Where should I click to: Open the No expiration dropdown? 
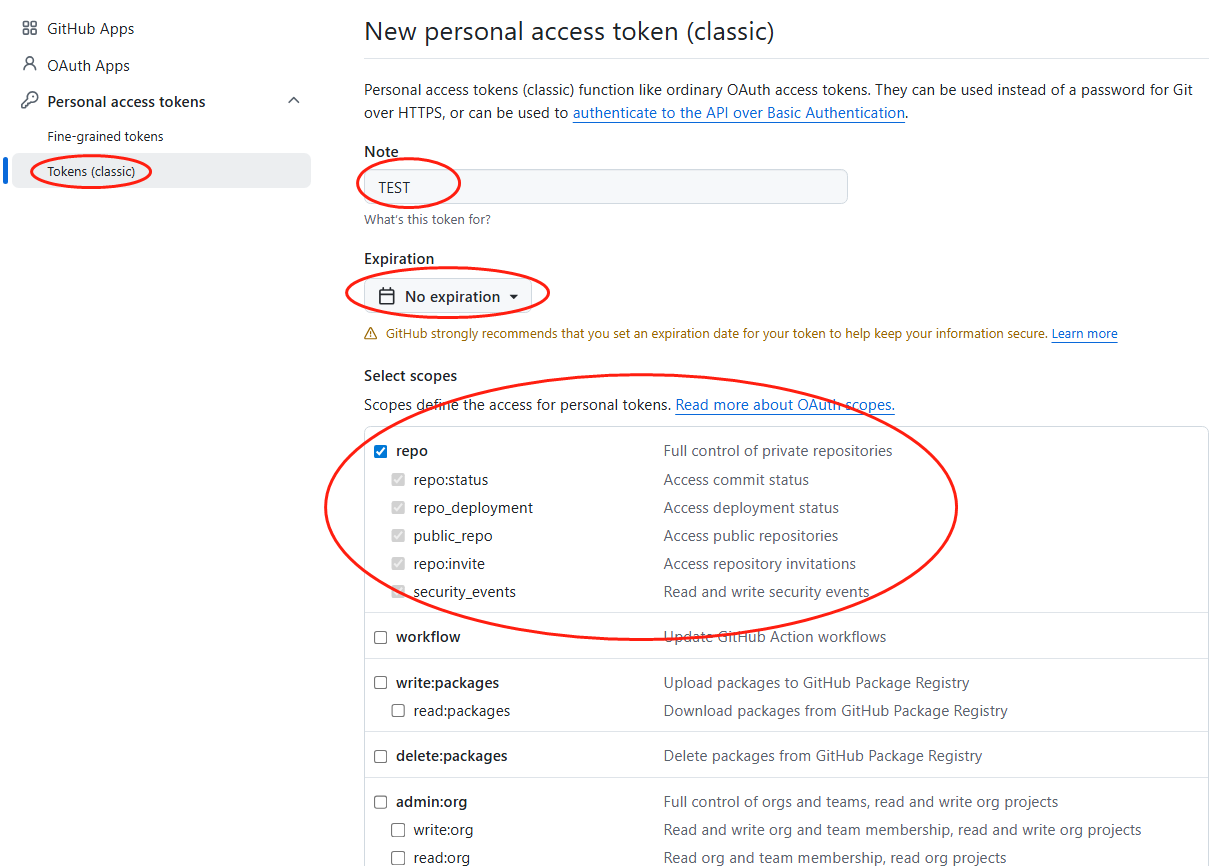(449, 296)
